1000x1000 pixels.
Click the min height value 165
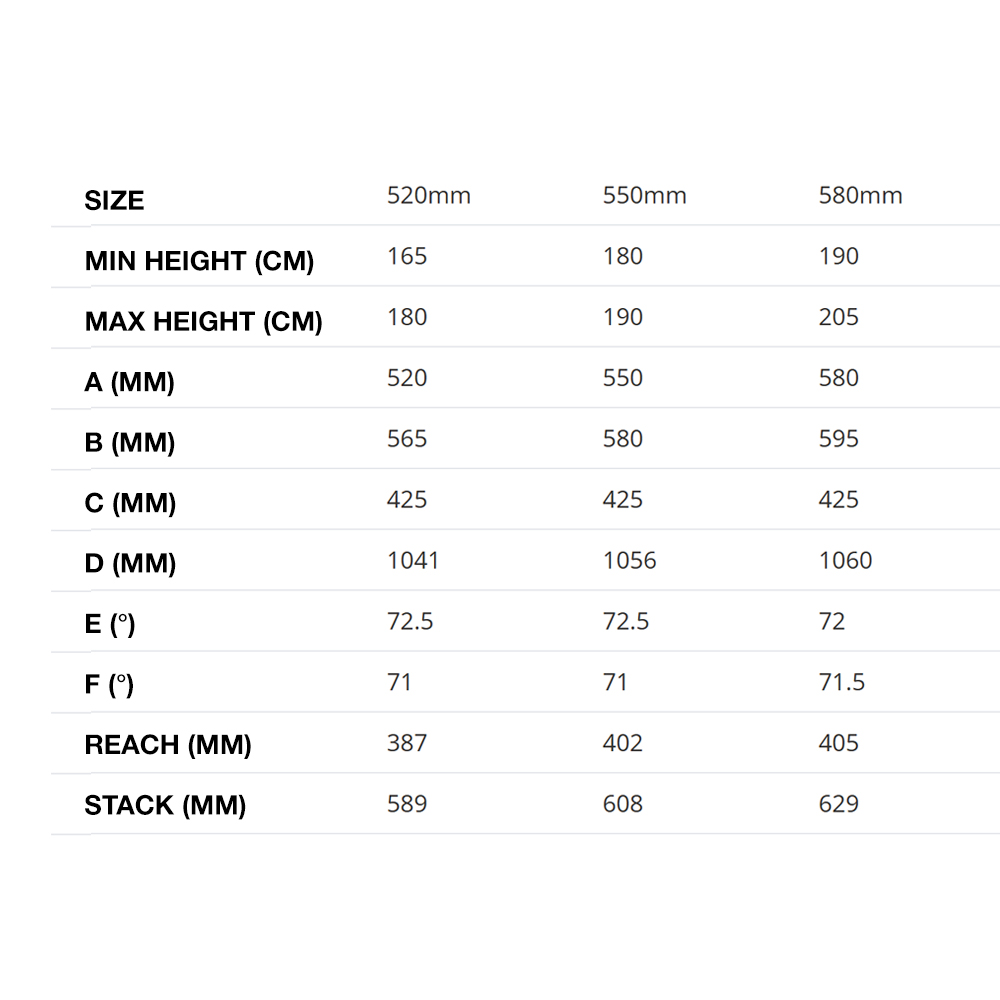[x=407, y=257]
